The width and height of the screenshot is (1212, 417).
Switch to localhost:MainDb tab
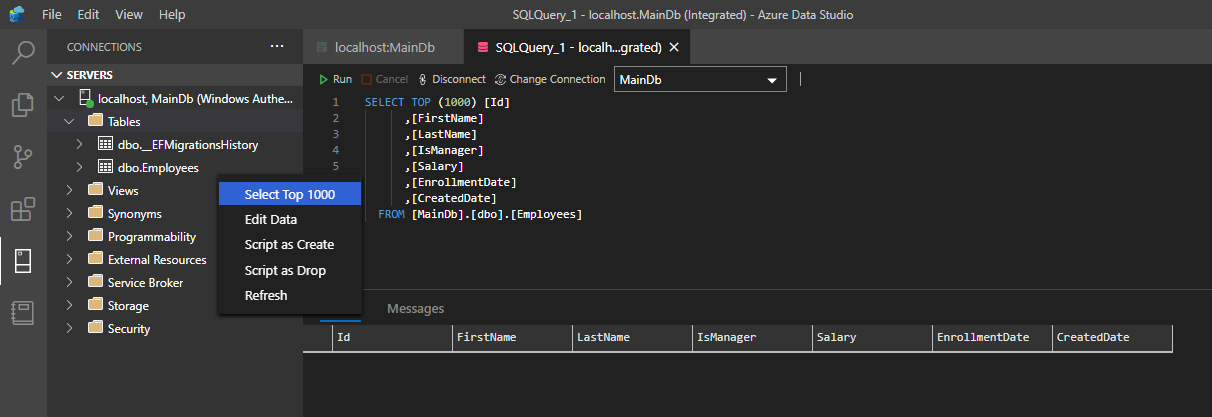coord(384,47)
